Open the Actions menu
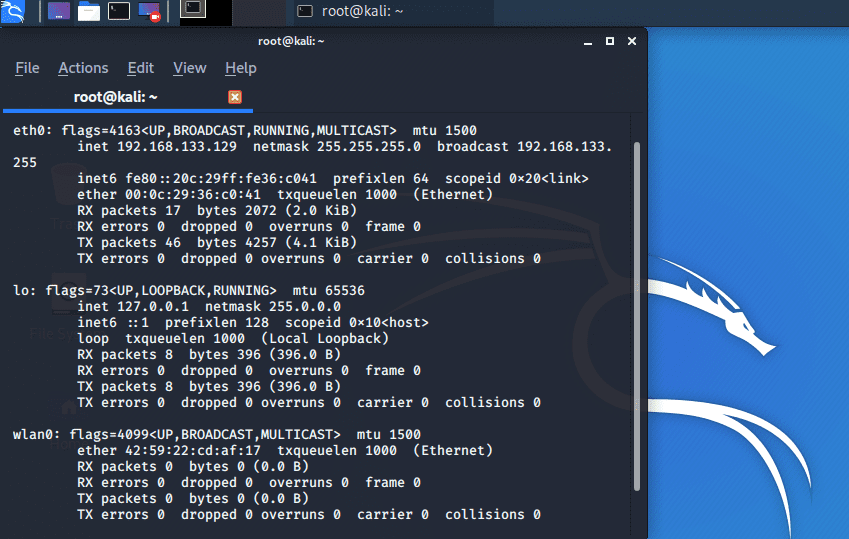The image size is (849, 539). pyautogui.click(x=83, y=68)
